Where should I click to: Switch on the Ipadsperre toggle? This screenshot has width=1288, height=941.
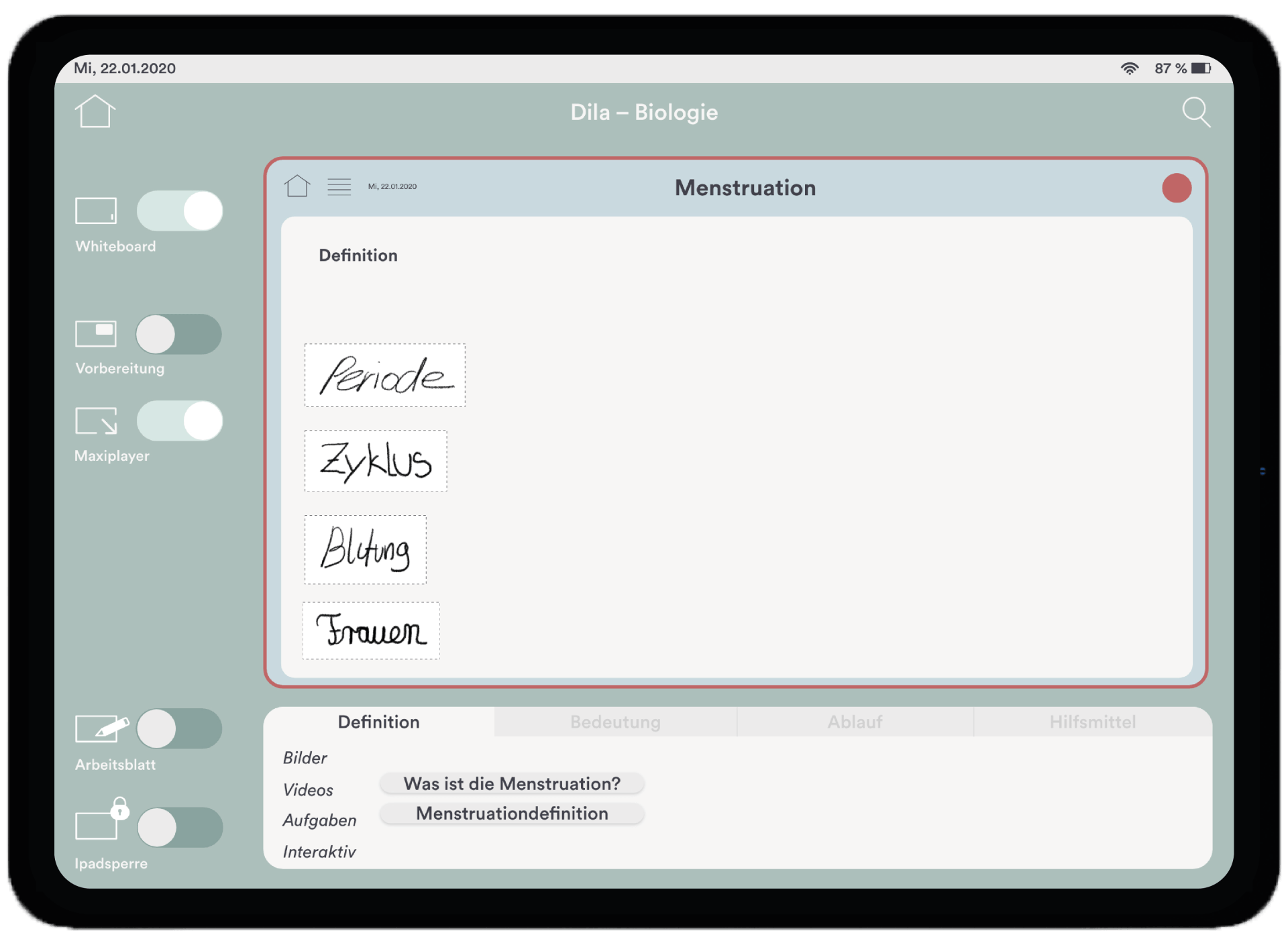(180, 827)
